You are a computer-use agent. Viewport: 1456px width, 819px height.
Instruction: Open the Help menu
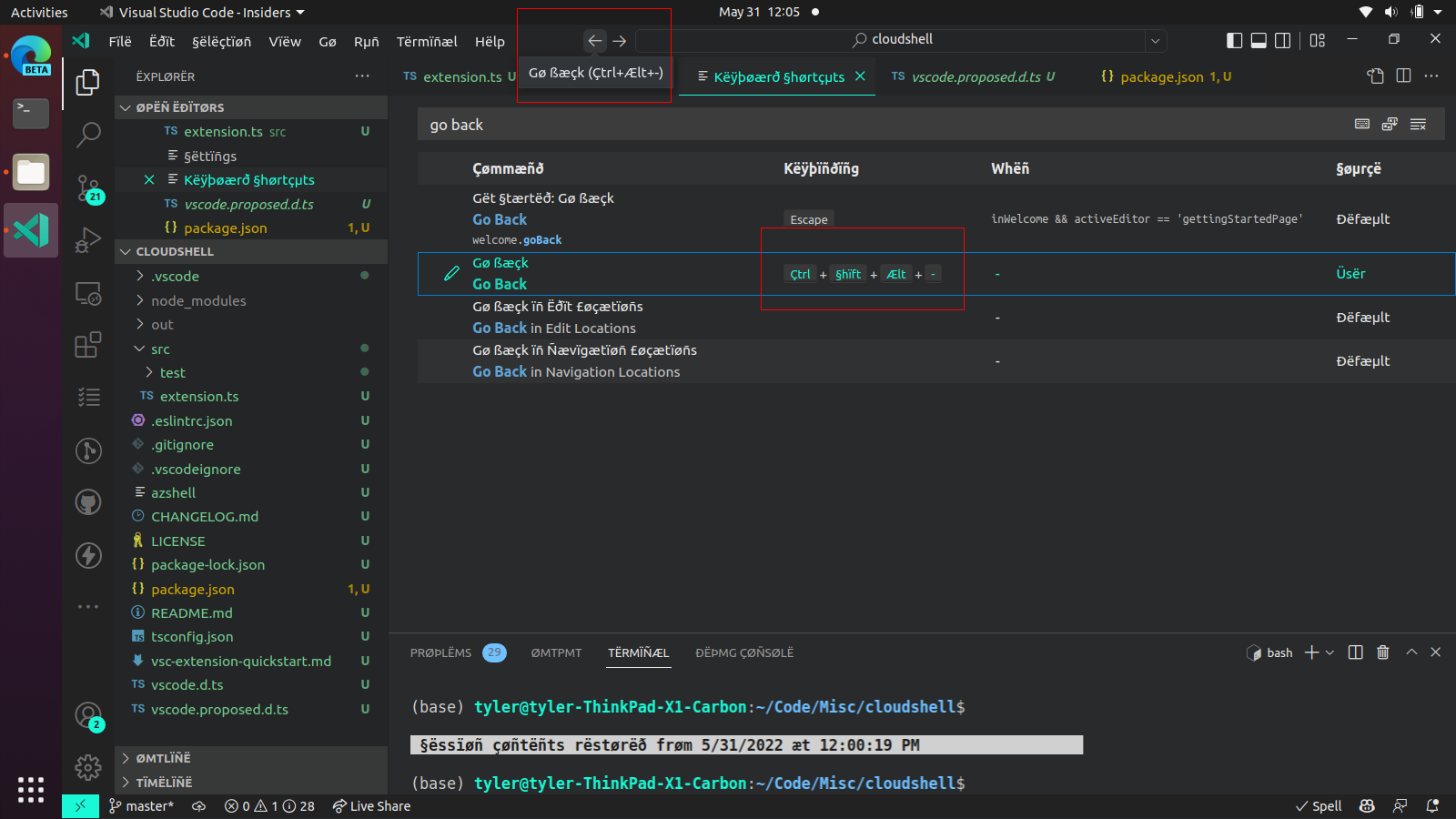(490, 41)
